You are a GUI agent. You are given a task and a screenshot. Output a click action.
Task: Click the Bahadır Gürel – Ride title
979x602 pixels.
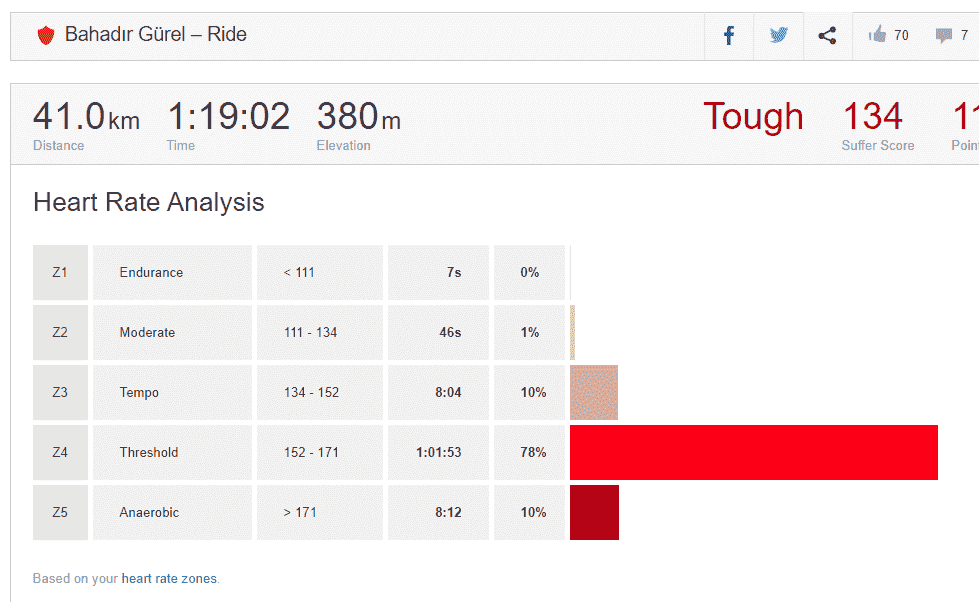click(155, 34)
